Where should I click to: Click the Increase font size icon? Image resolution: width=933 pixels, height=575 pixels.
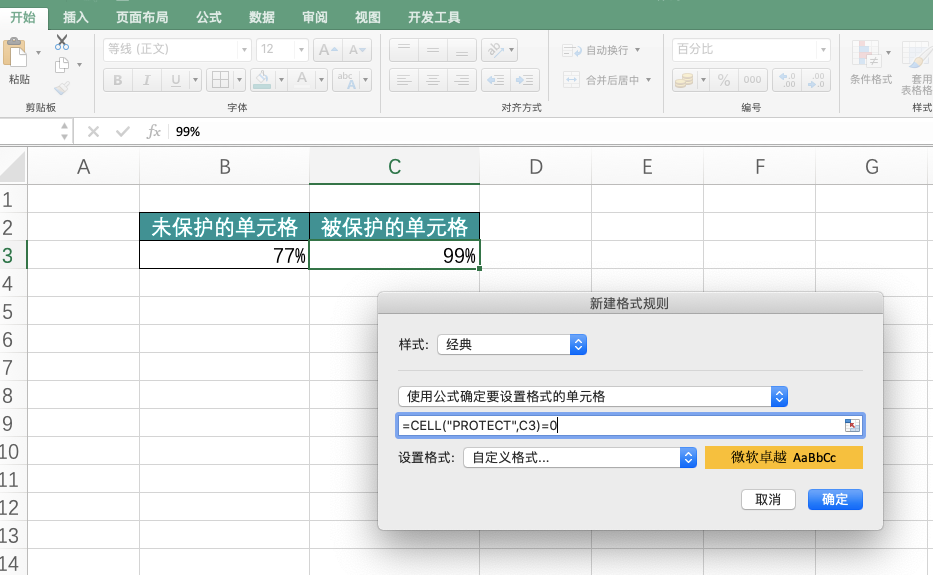328,49
